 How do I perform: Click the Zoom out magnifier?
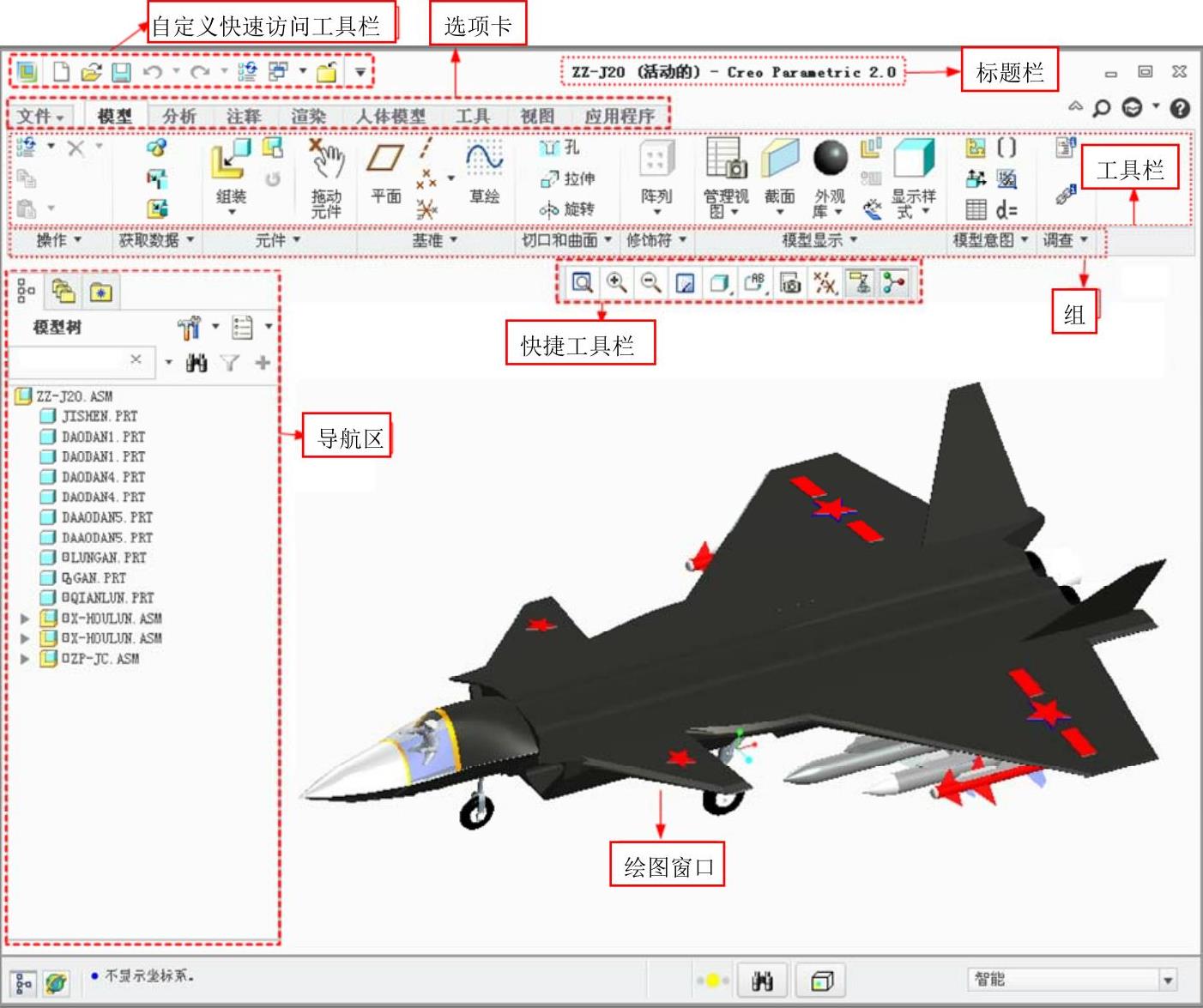[x=651, y=282]
